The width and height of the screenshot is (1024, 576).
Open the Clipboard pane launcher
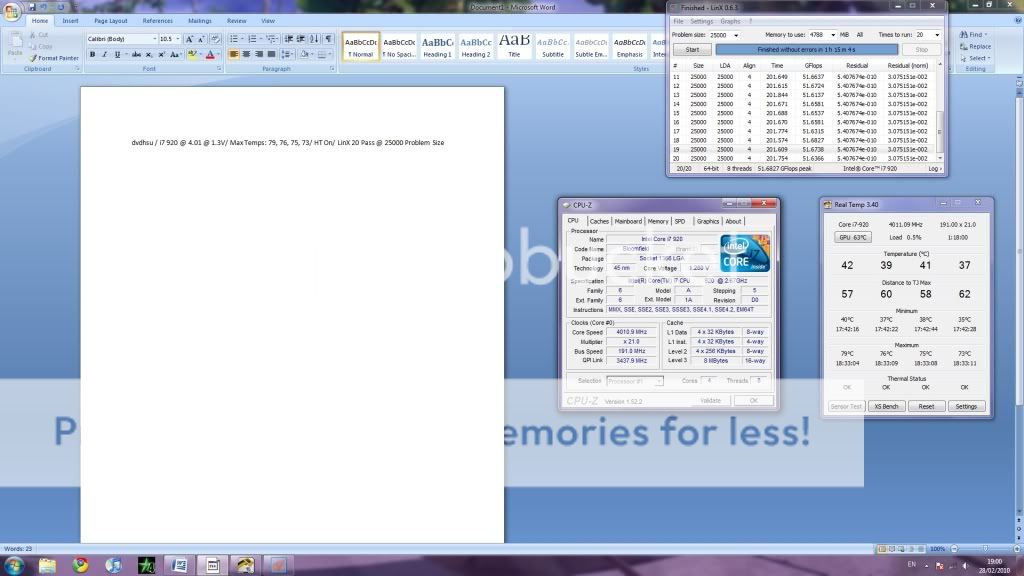[77, 69]
